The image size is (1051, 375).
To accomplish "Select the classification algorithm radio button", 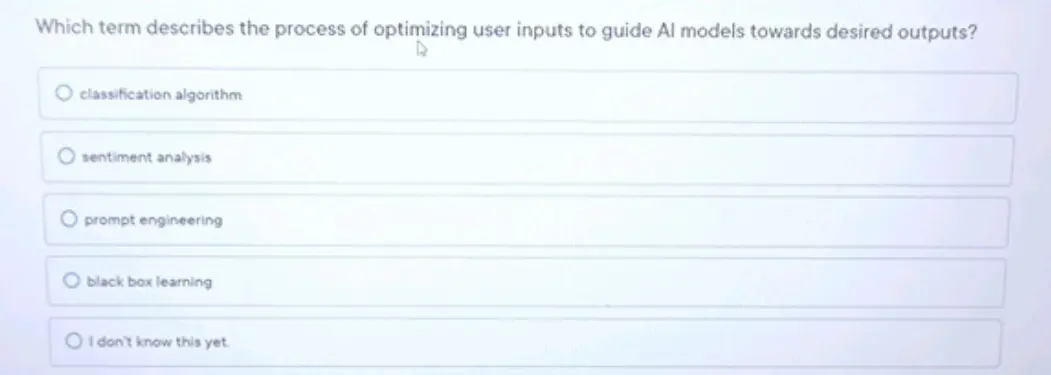I will (63, 94).
